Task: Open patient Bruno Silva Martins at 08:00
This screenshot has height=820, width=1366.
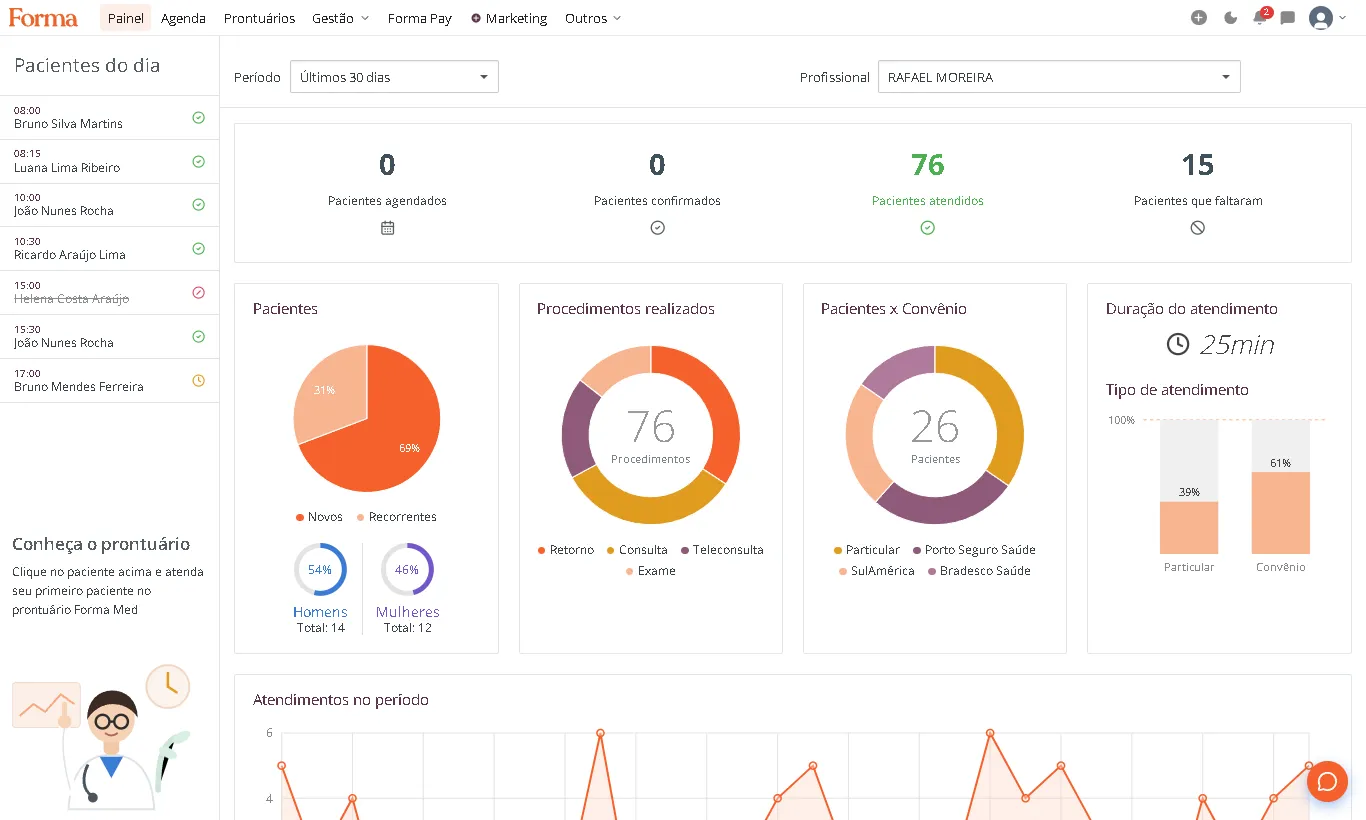Action: tap(109, 117)
